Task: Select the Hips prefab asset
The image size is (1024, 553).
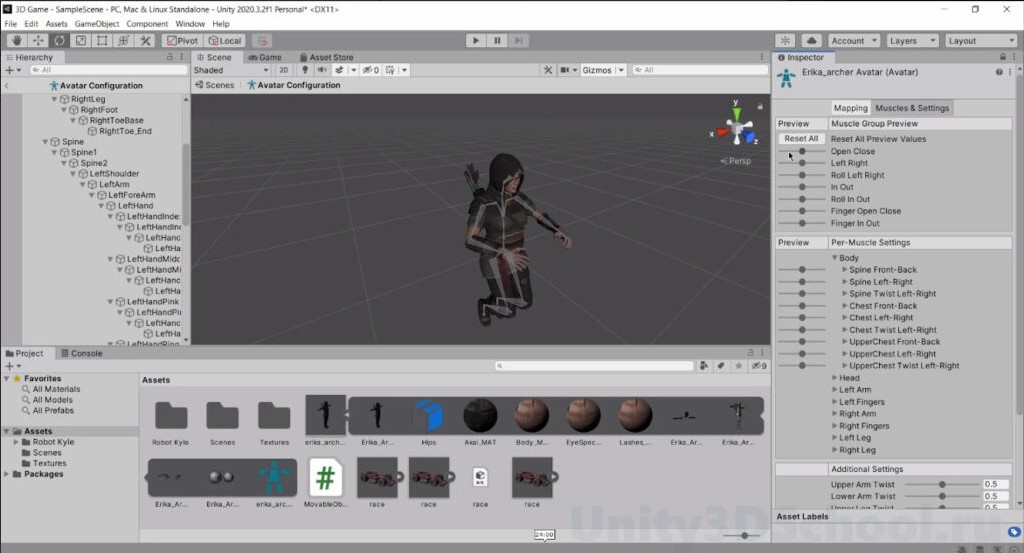Action: pos(428,421)
